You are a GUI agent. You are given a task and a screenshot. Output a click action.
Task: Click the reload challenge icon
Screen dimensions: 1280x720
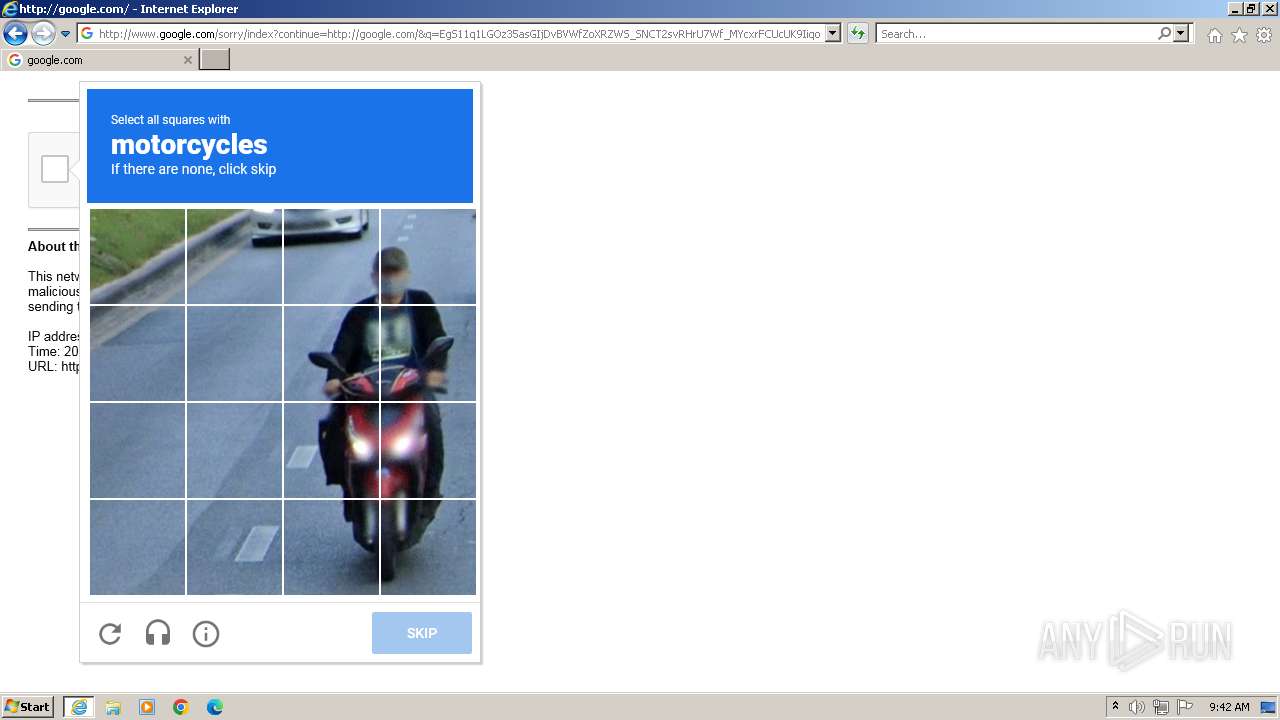pyautogui.click(x=110, y=634)
